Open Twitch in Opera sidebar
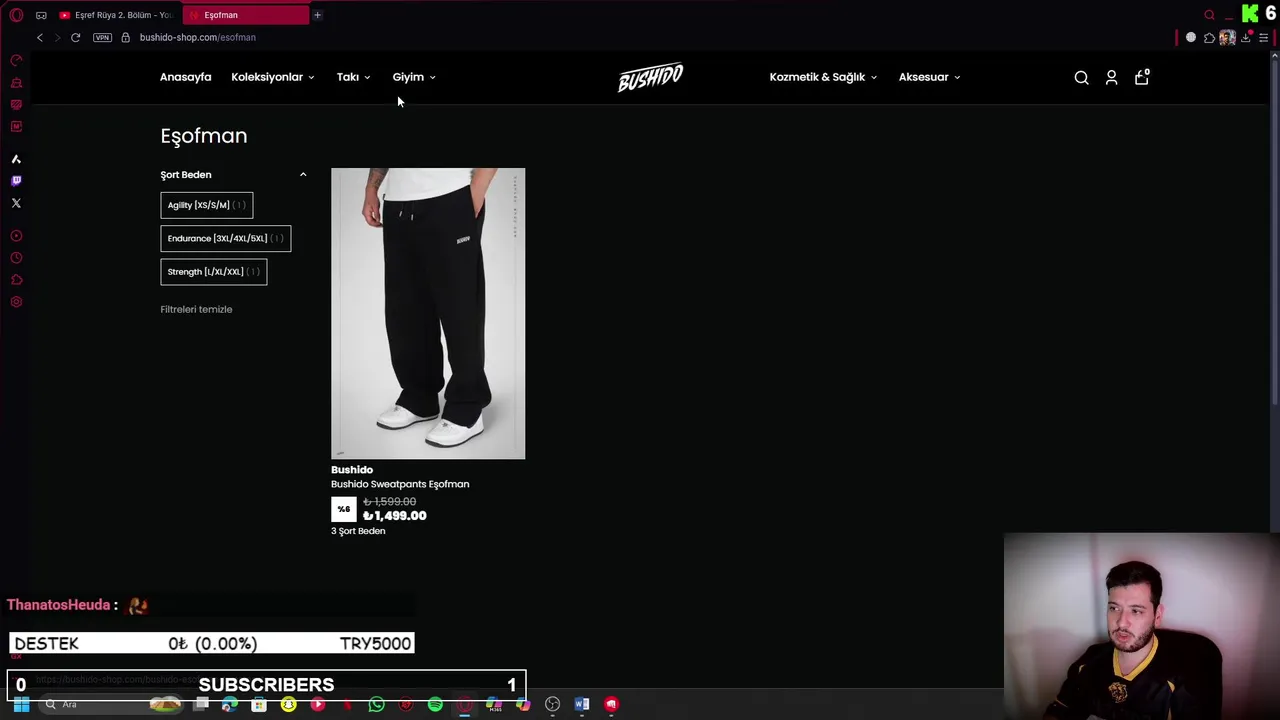Screen dimensions: 1280x720 (x=16, y=181)
